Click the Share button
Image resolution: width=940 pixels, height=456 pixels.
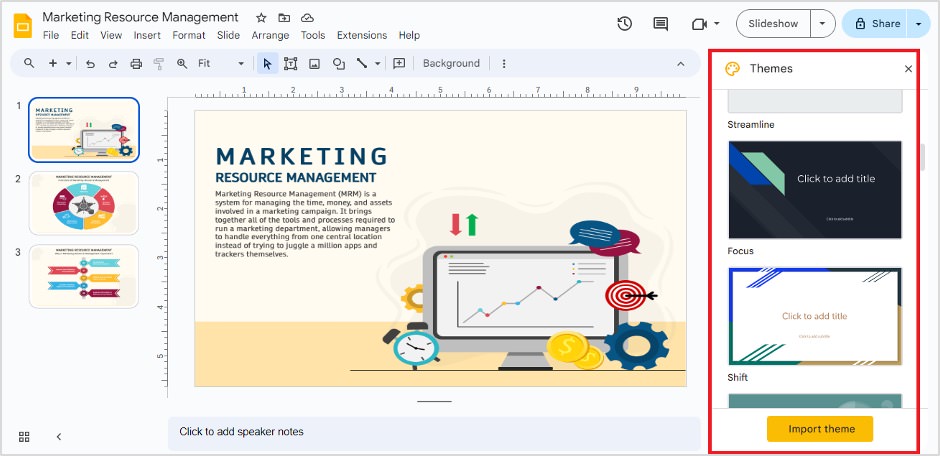click(x=877, y=24)
